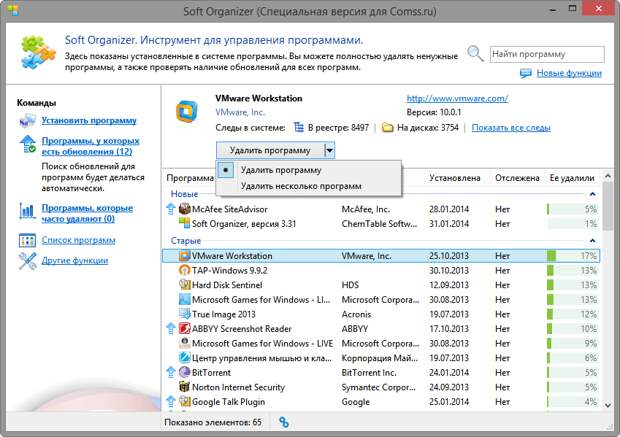Image resolution: width=620 pixels, height=437 pixels.
Task: Click the list scrollbar up arrow
Action: (x=608, y=176)
